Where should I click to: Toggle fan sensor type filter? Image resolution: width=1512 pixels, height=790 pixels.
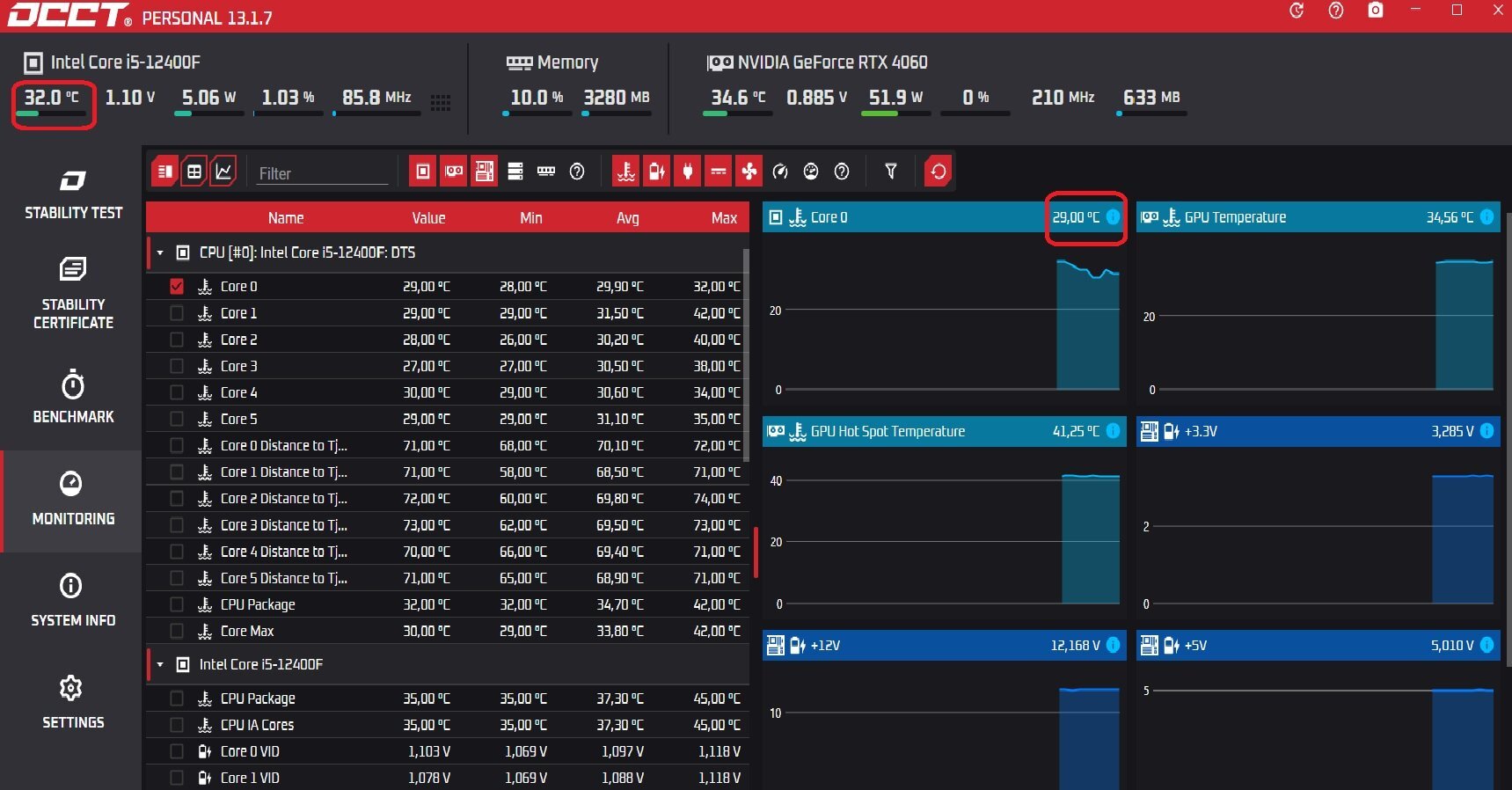point(749,172)
